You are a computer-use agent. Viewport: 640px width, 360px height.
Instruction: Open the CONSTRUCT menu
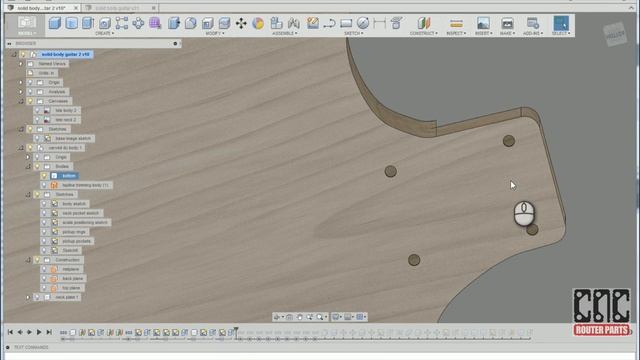coord(424,33)
